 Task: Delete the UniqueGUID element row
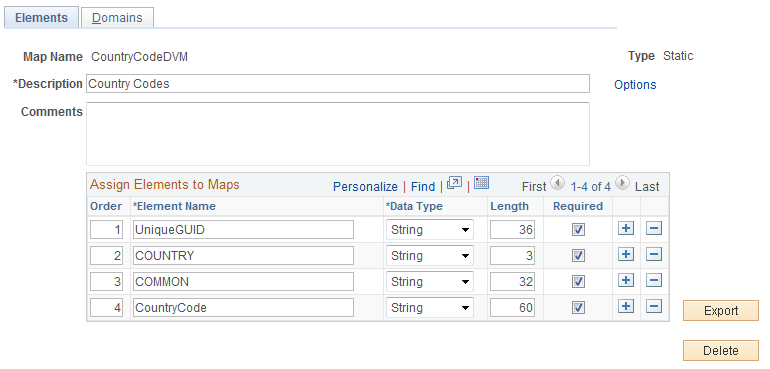tap(654, 228)
